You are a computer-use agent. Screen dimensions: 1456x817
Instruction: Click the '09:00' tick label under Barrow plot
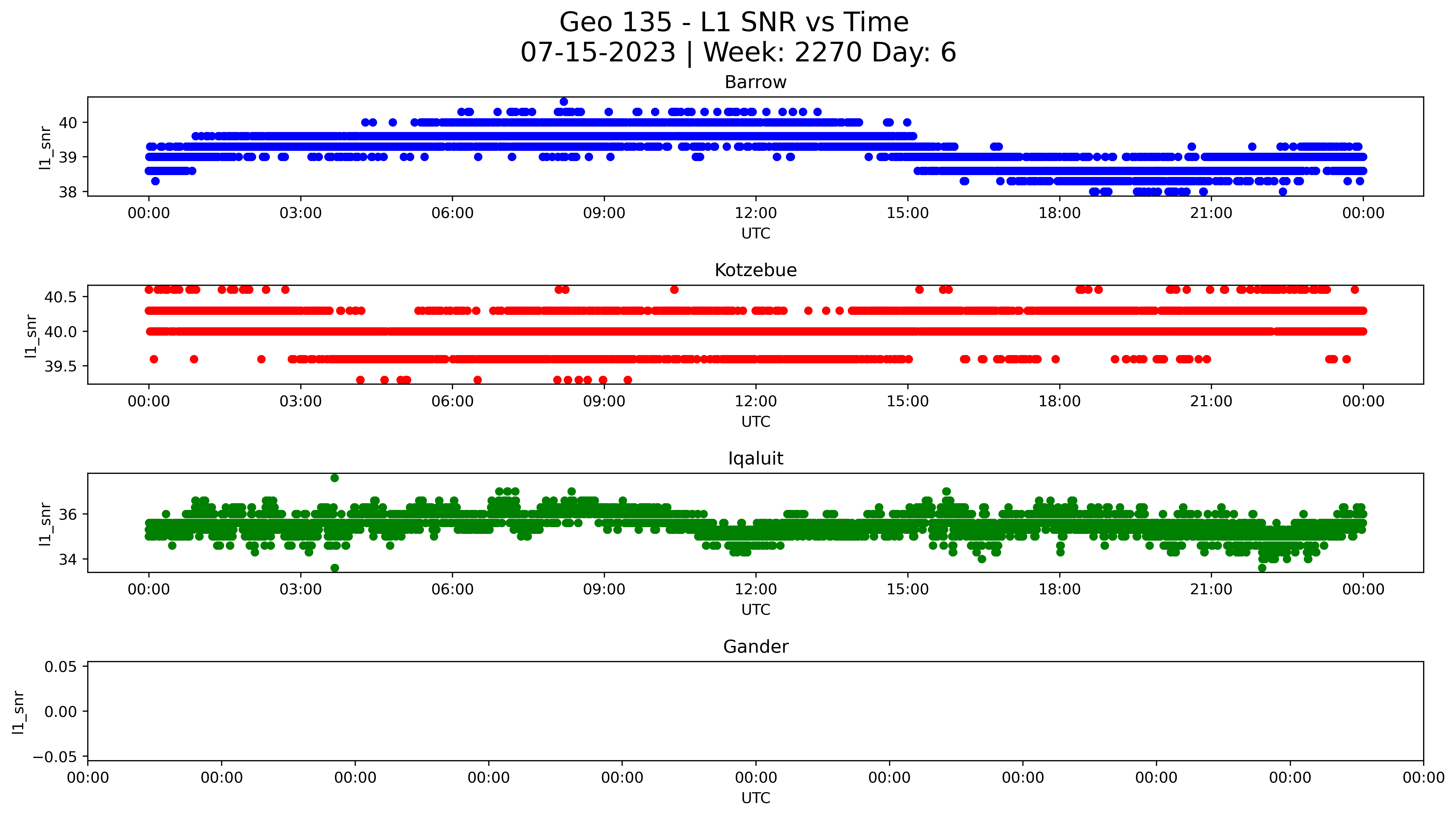(x=604, y=213)
